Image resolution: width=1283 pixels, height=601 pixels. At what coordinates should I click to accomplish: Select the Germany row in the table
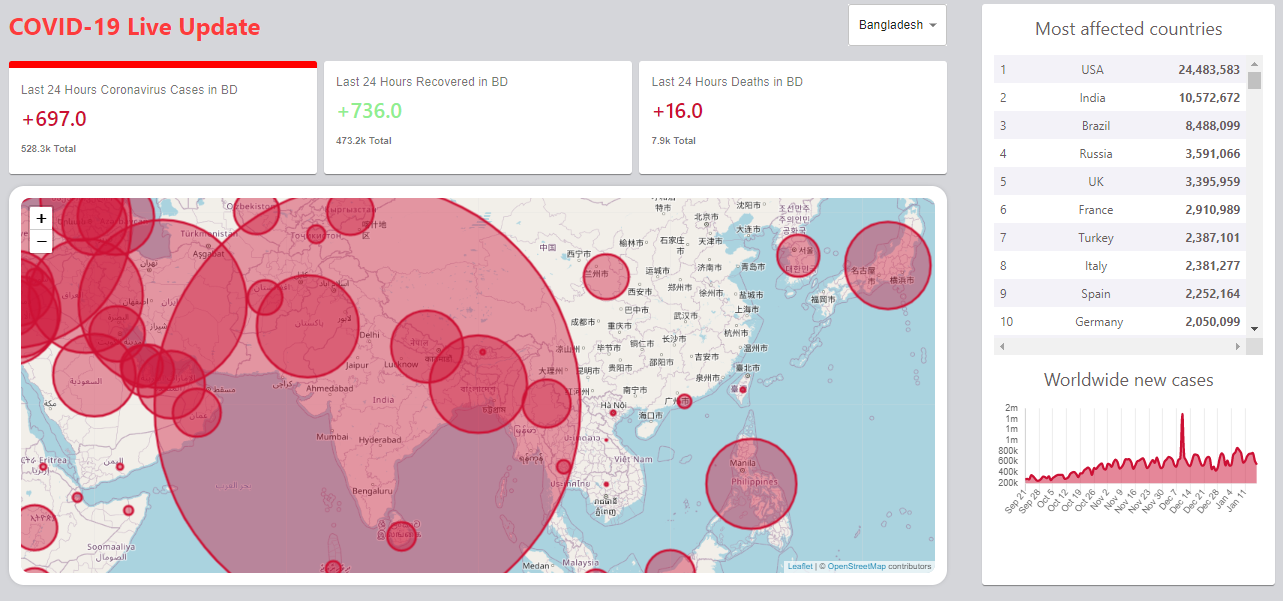click(x=1120, y=322)
